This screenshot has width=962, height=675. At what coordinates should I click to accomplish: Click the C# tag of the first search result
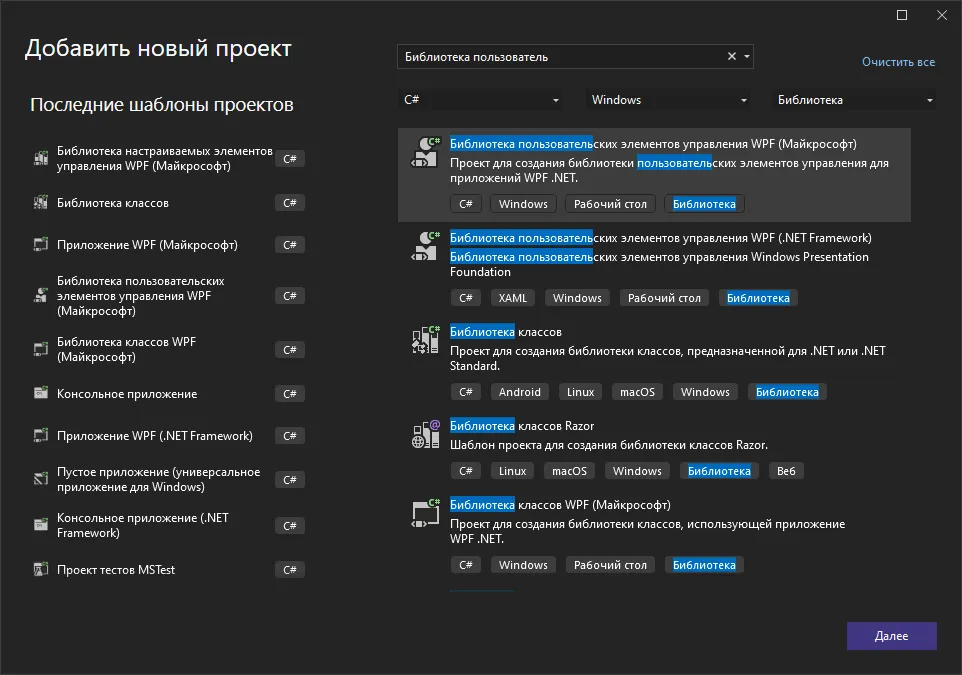coord(466,204)
